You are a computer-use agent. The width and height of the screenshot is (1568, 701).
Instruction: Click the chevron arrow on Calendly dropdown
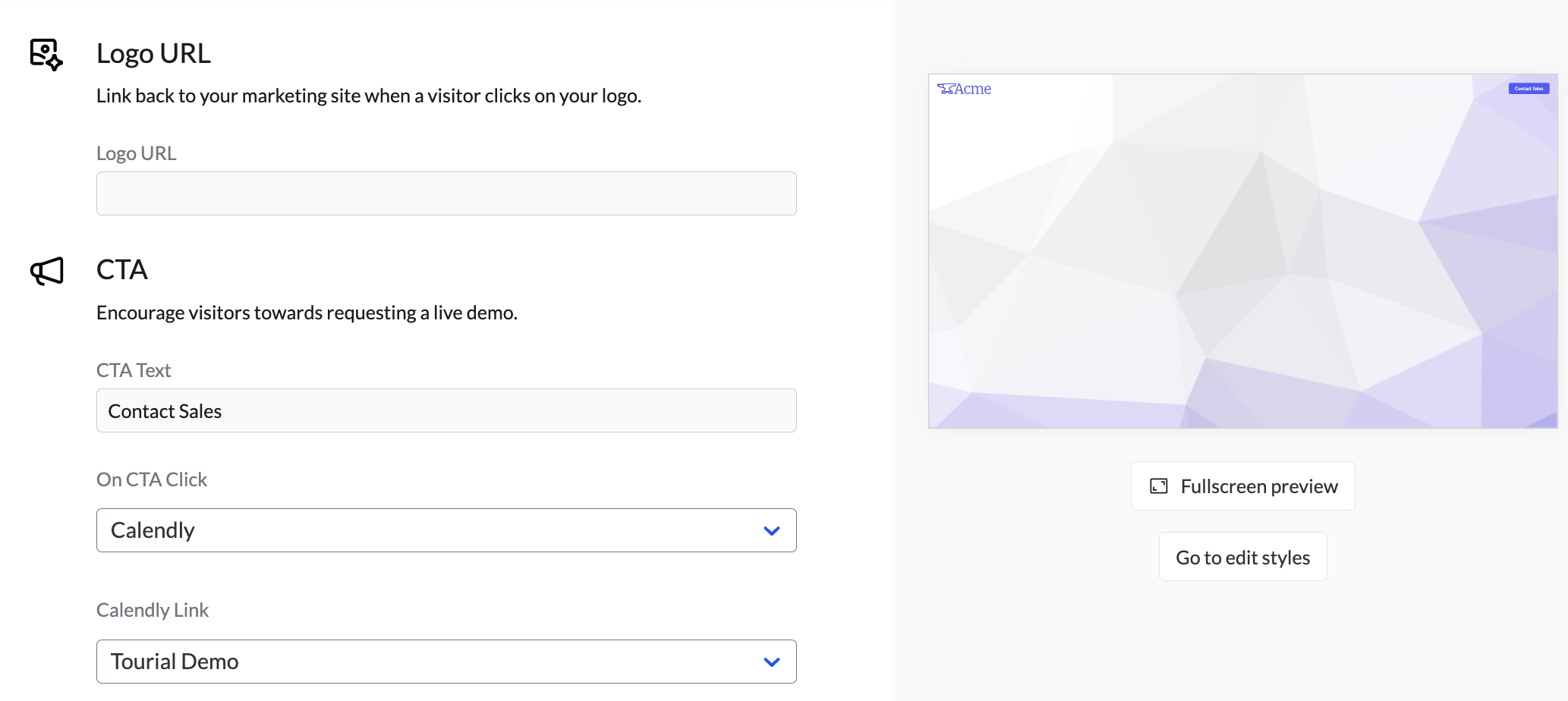click(x=771, y=531)
